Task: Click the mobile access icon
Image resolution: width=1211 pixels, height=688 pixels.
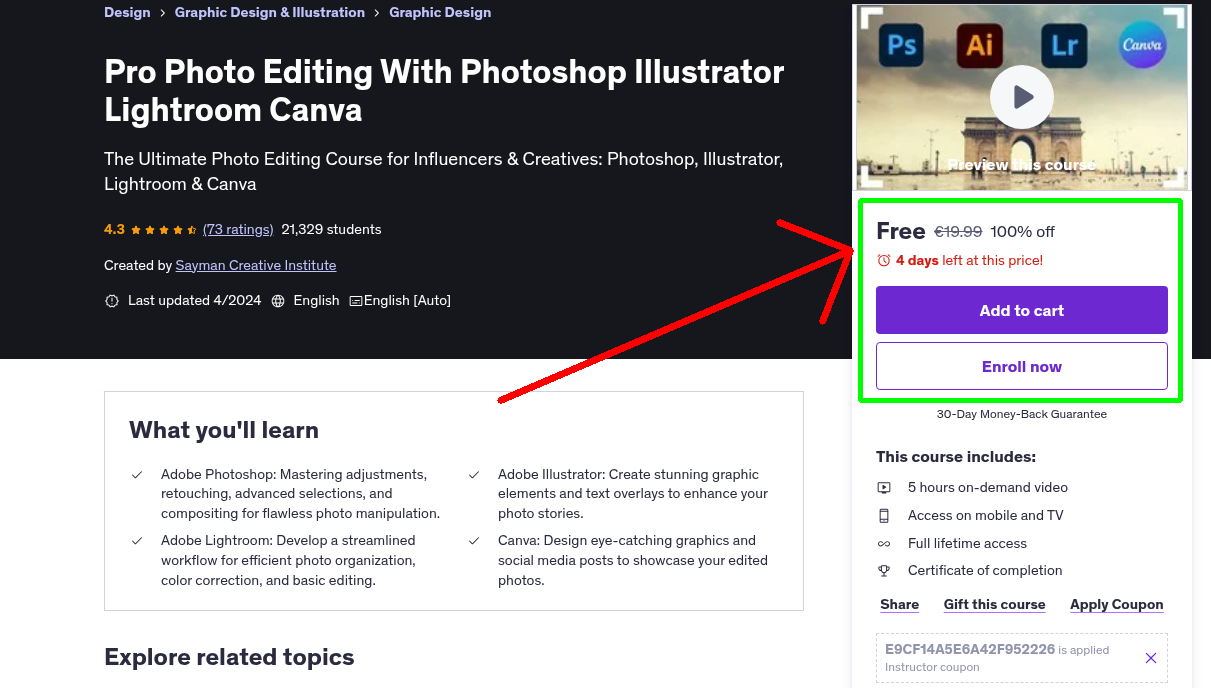Action: click(x=884, y=516)
